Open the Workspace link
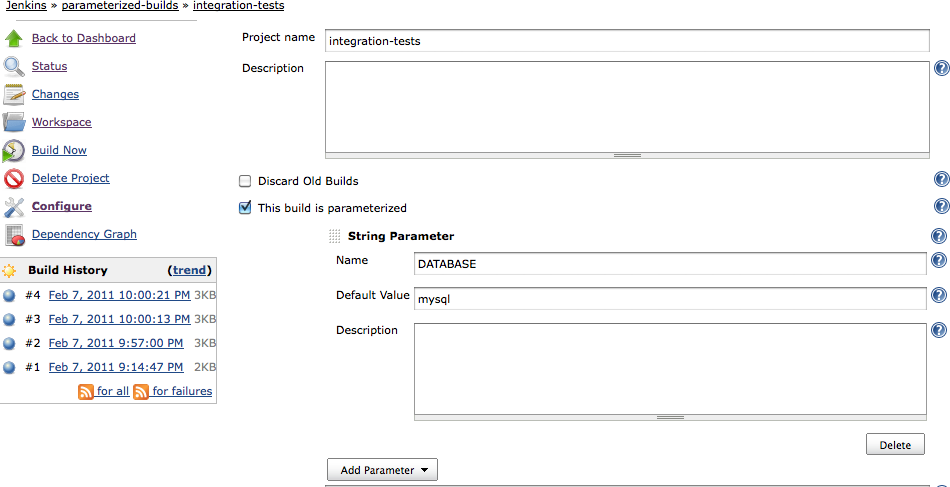 coord(62,122)
